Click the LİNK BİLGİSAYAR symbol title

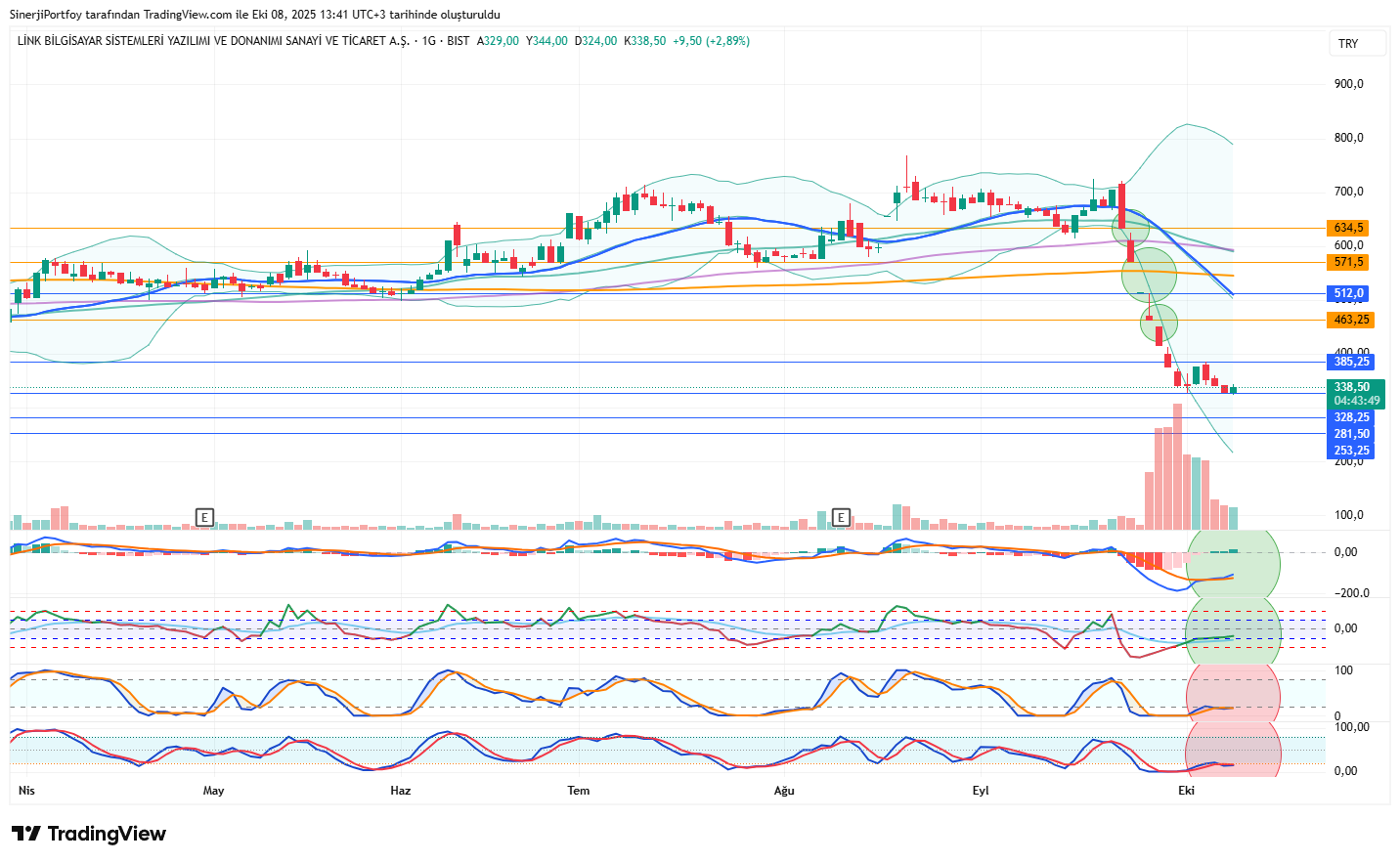pyautogui.click(x=213, y=41)
